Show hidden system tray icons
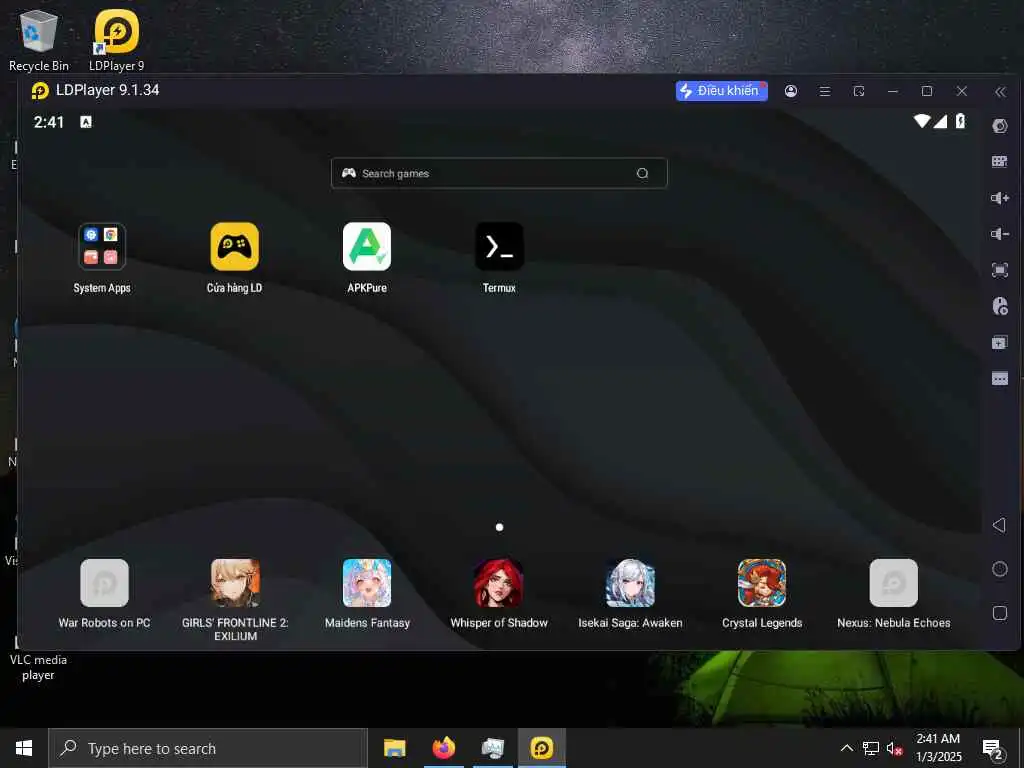The width and height of the screenshot is (1024, 768). (x=846, y=748)
